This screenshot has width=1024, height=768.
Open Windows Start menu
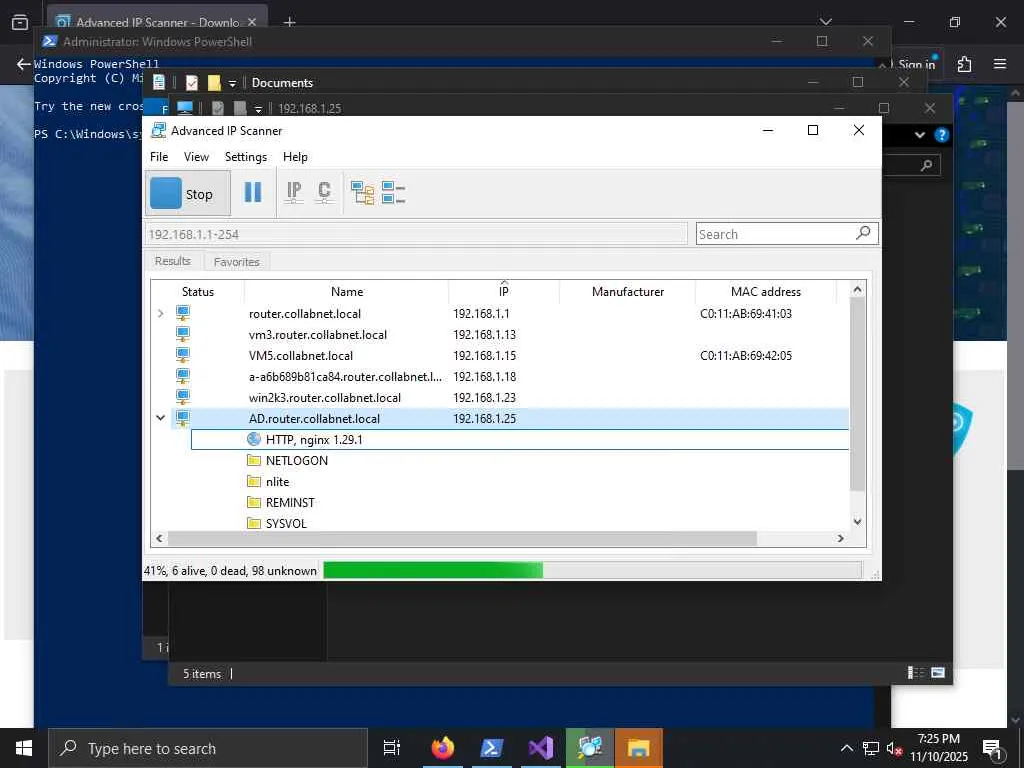click(24, 748)
